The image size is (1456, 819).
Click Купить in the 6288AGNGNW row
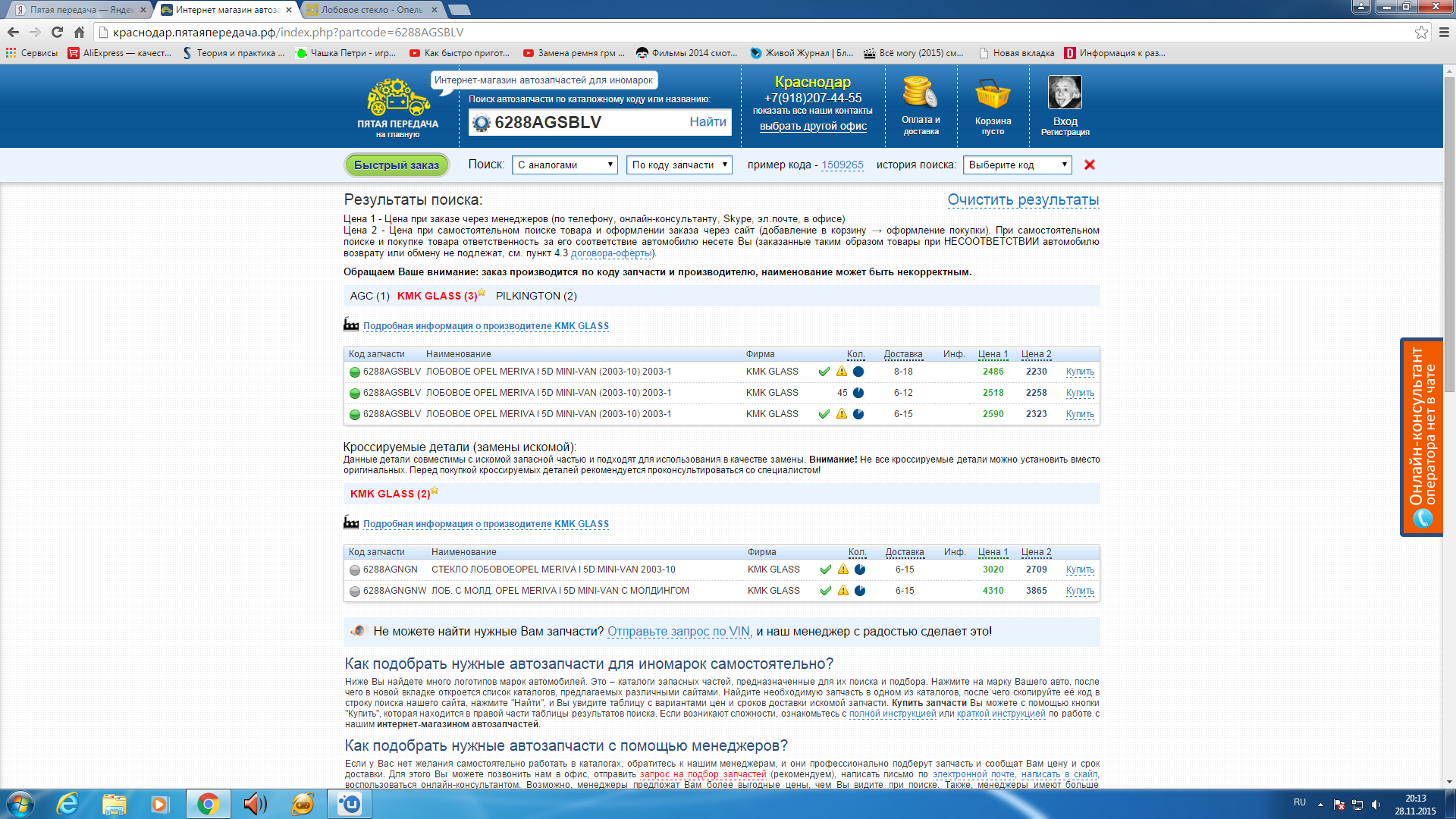[x=1080, y=591]
